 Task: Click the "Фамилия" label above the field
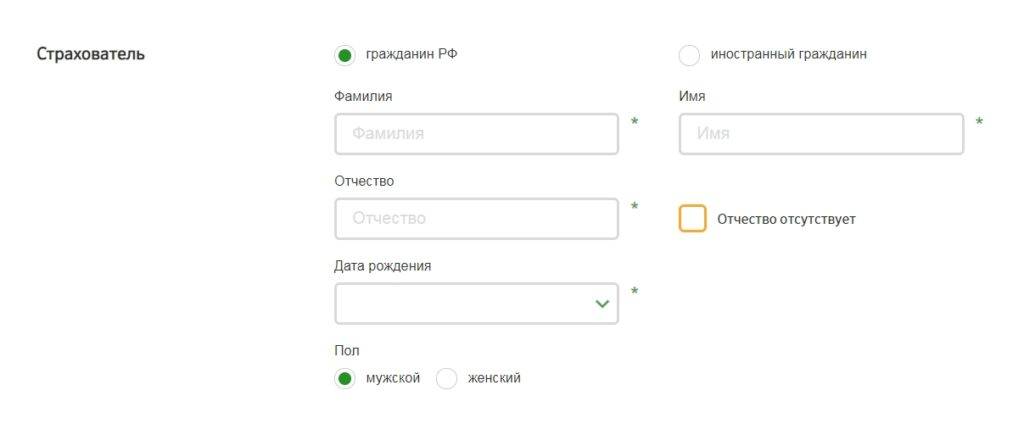pos(363,96)
